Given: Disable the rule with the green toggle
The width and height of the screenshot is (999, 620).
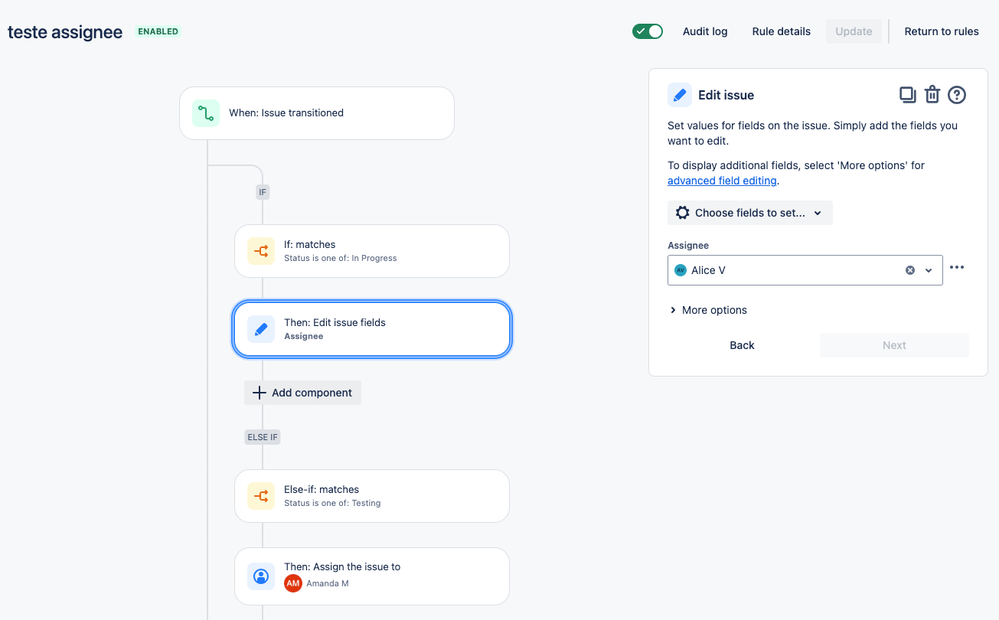Looking at the screenshot, I should [647, 31].
